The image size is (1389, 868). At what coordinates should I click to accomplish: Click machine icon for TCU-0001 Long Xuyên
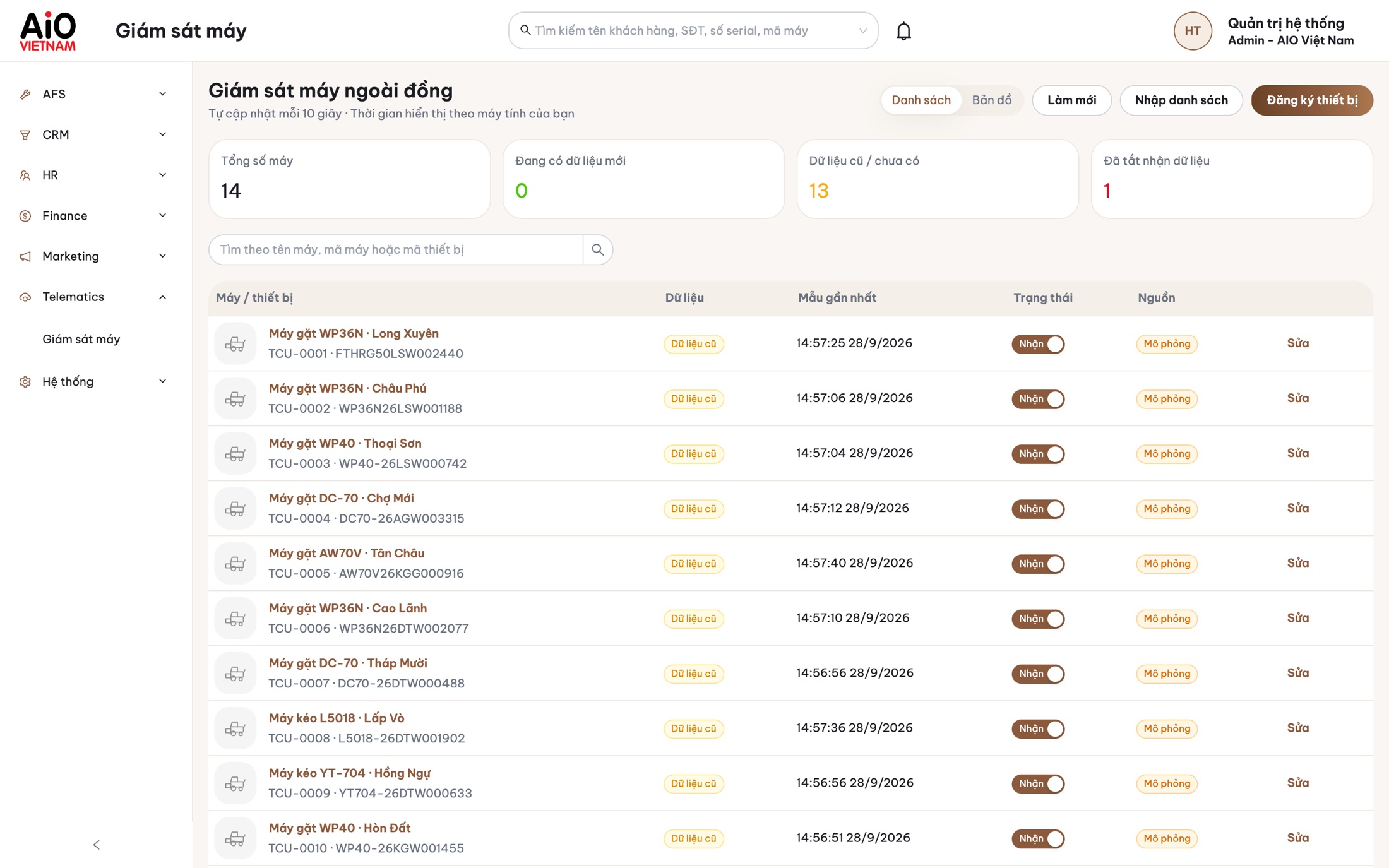235,343
